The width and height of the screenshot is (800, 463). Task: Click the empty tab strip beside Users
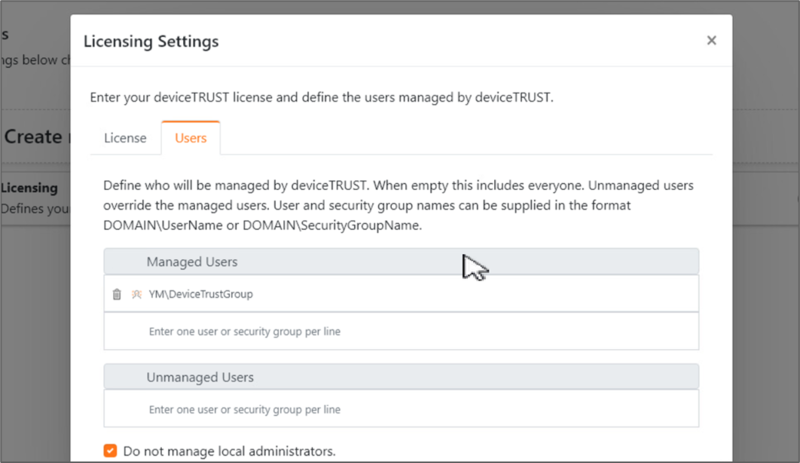pos(466,138)
